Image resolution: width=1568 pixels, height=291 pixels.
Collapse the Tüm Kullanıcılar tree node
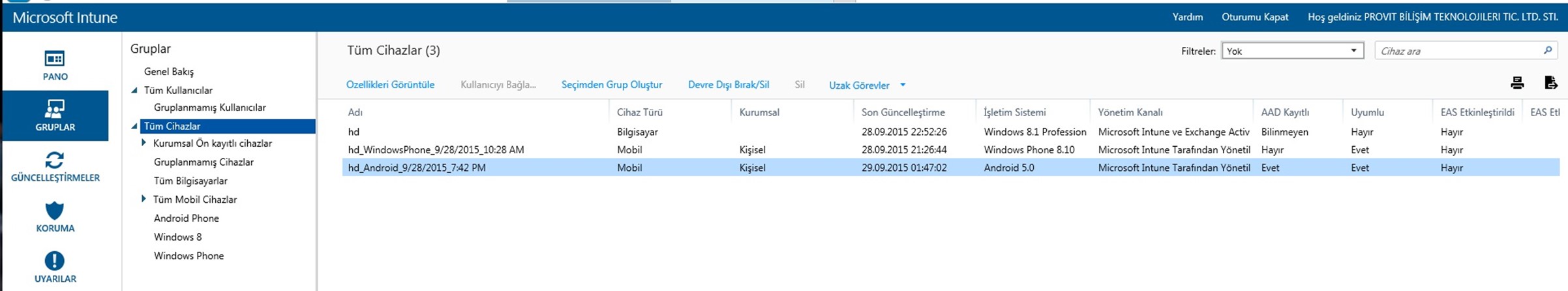134,90
